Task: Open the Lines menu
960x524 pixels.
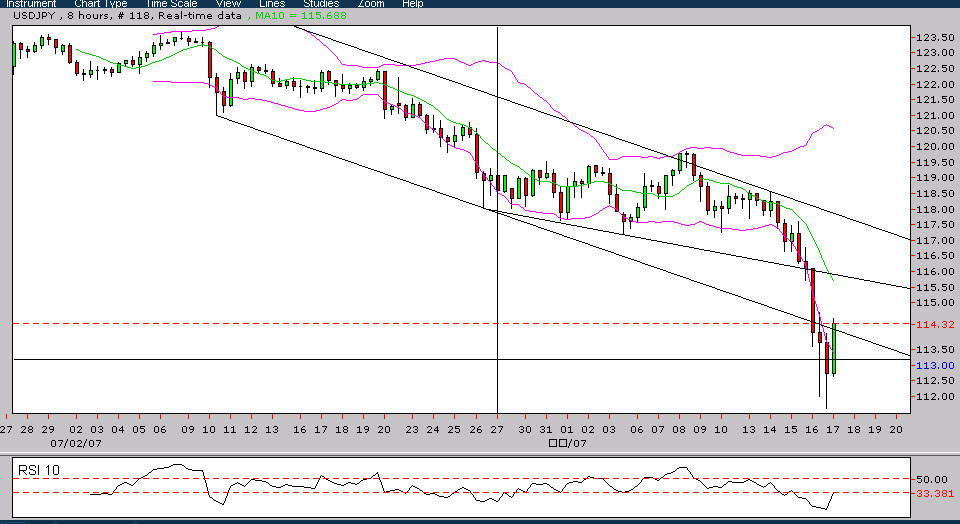Action: point(272,4)
